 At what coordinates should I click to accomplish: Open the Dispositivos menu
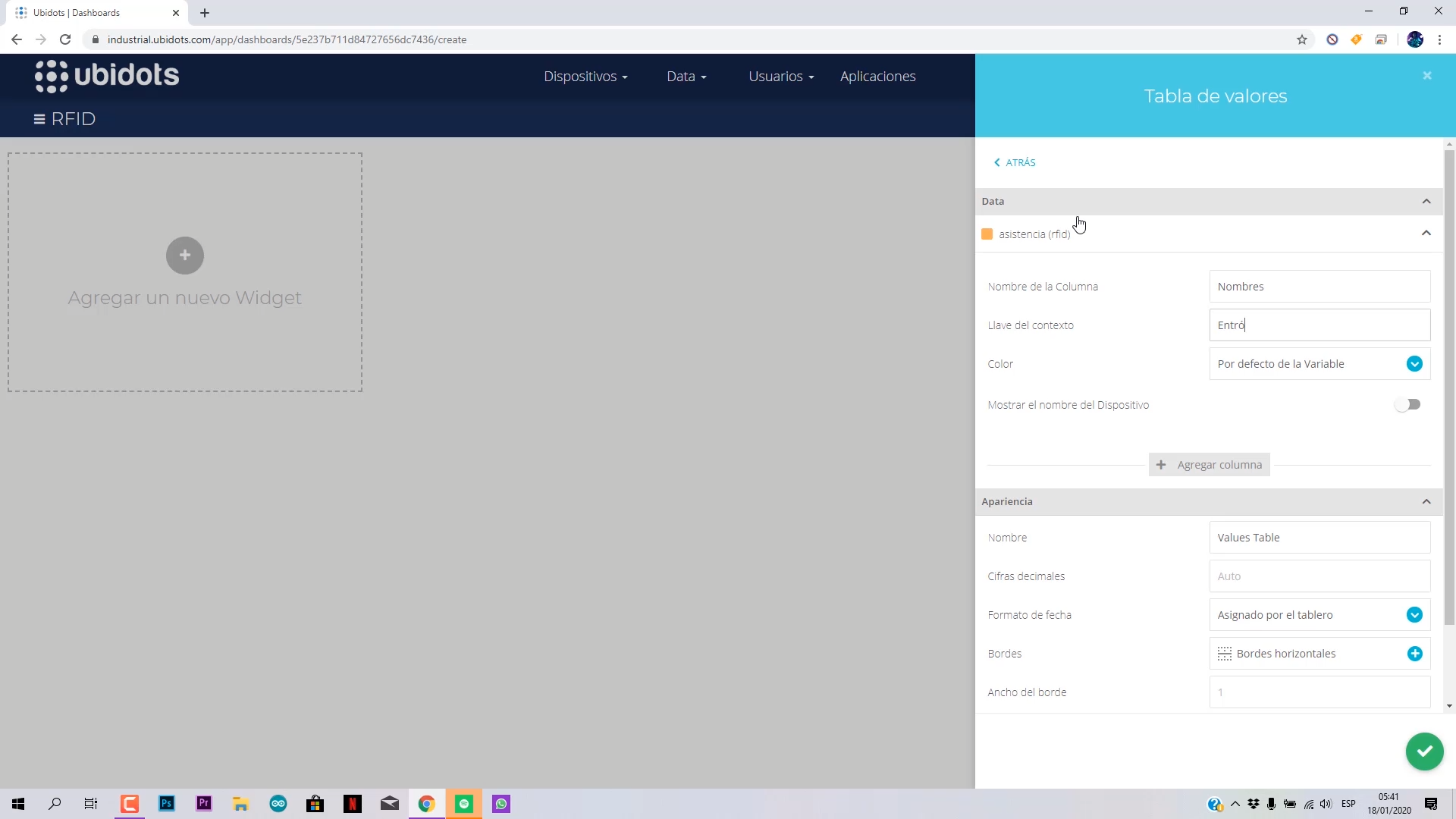pyautogui.click(x=585, y=77)
